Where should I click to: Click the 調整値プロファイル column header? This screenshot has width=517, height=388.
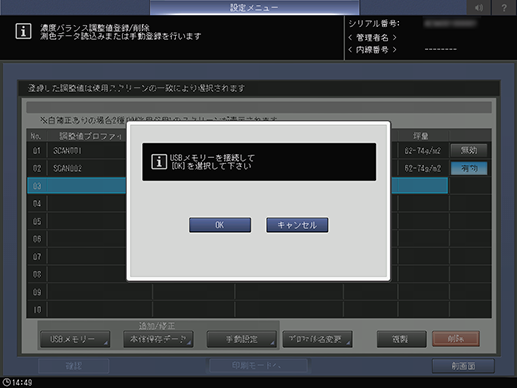[x=90, y=136]
